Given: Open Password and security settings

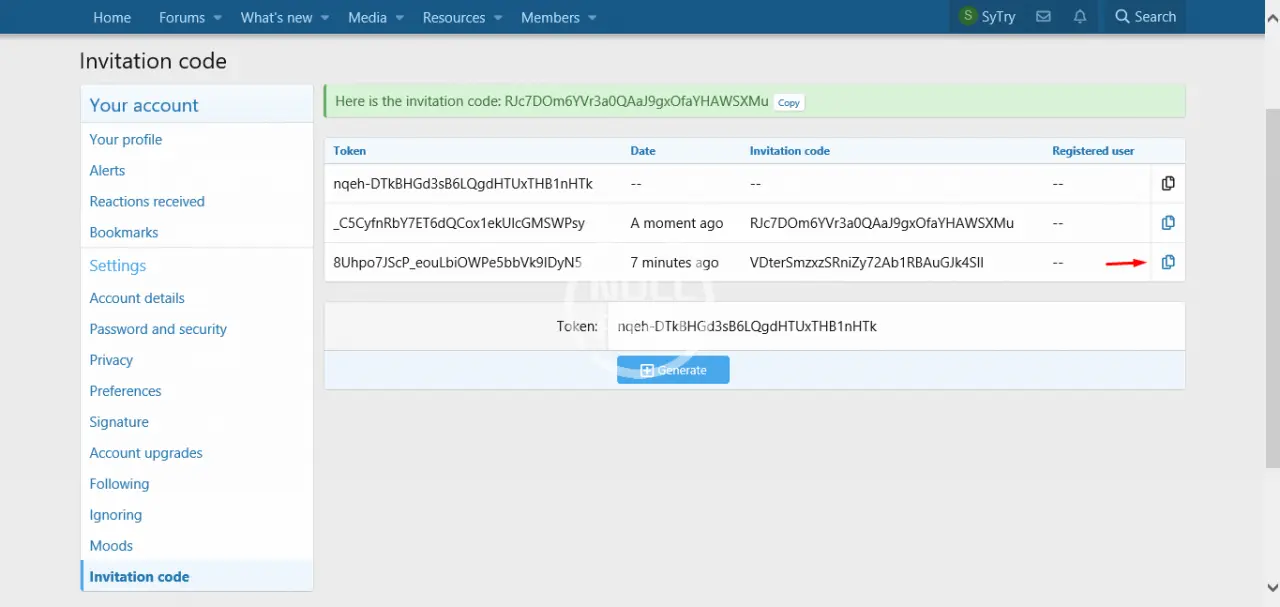Looking at the screenshot, I should 158,329.
